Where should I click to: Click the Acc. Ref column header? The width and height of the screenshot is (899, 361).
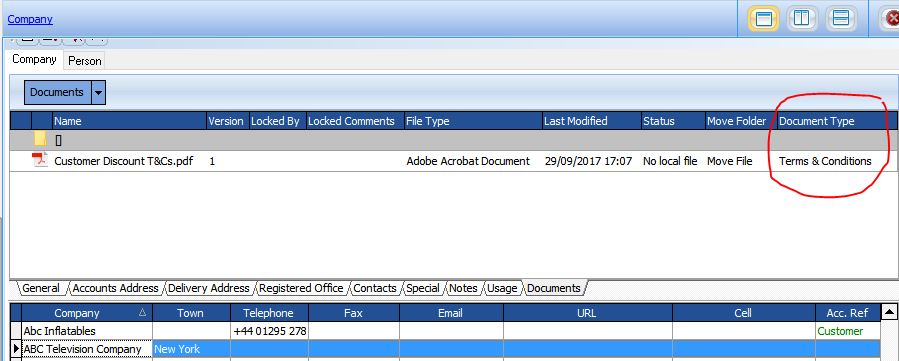pos(847,313)
